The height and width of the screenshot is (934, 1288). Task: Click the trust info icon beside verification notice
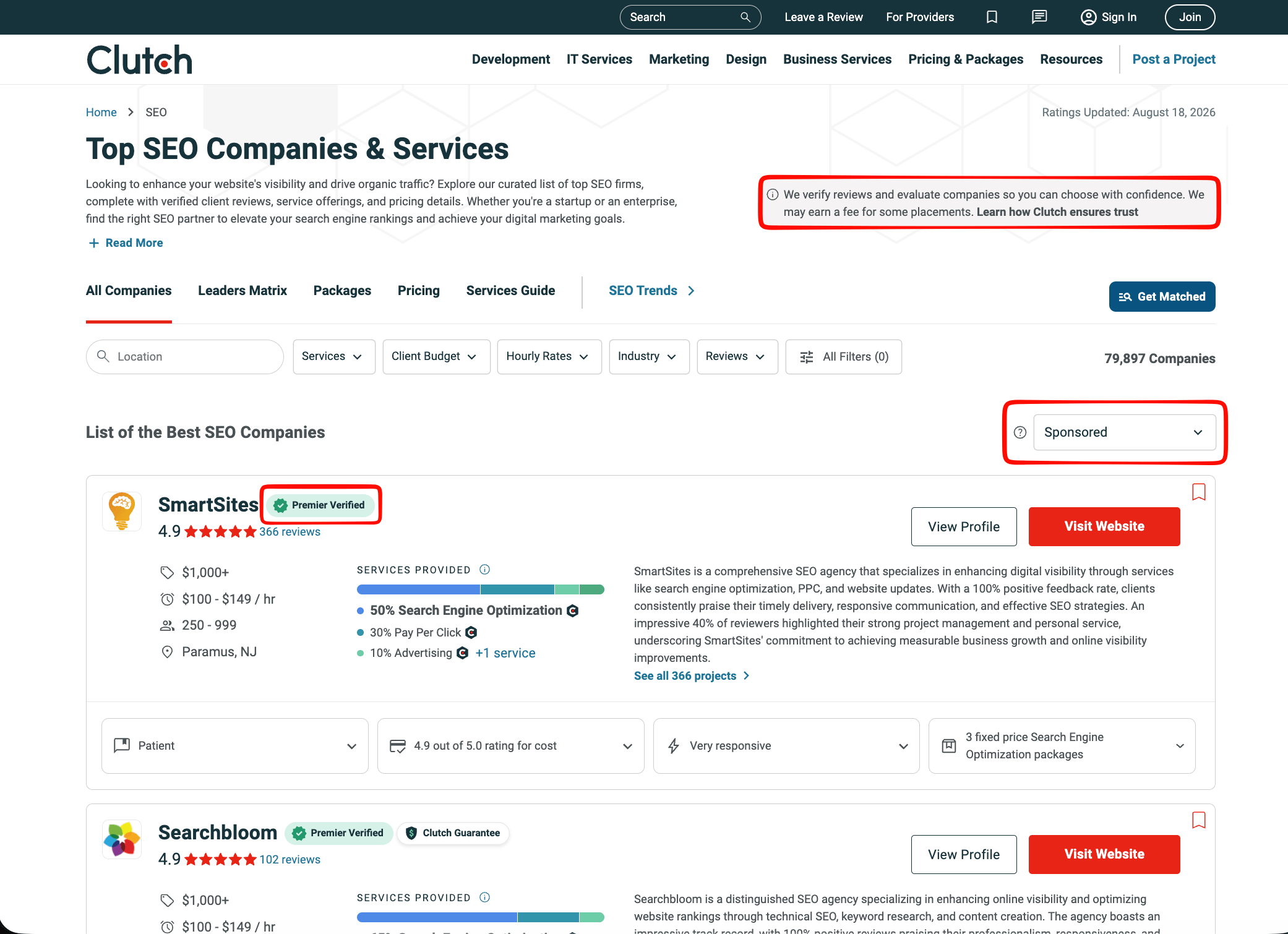pyautogui.click(x=773, y=194)
